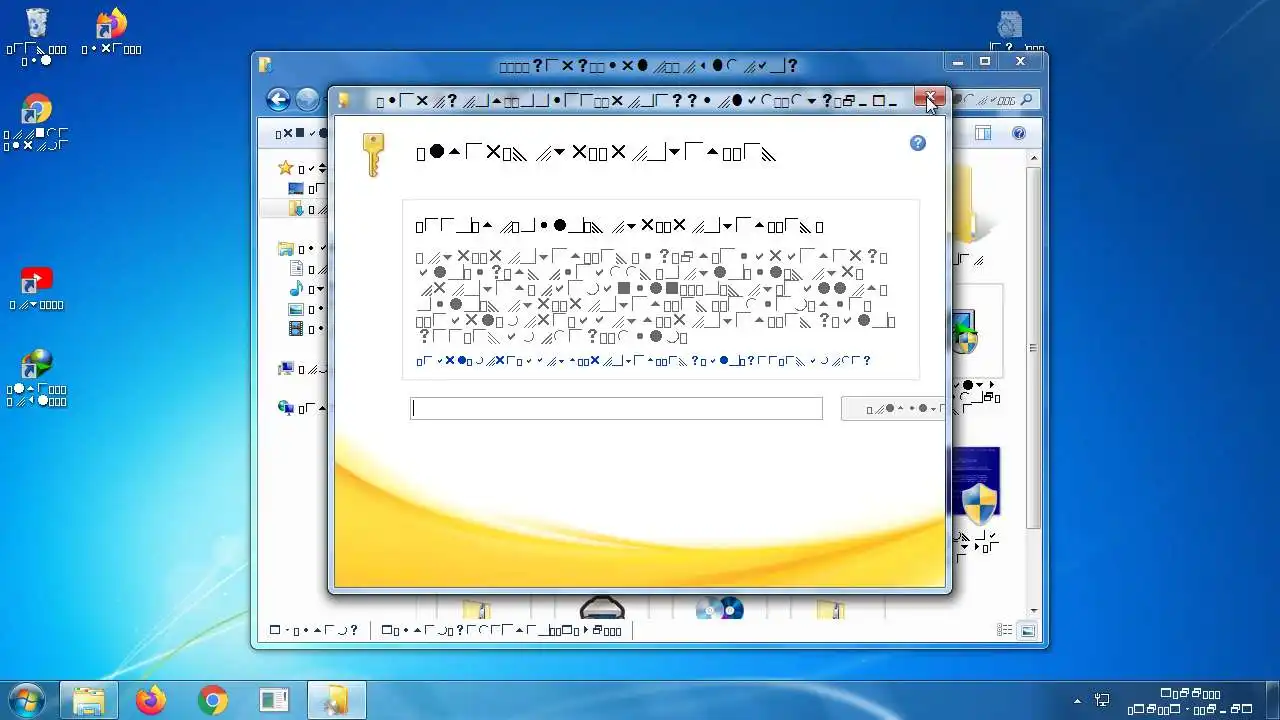Click the fourth pinned taskbar app icon
The height and width of the screenshot is (720, 1280).
tap(274, 700)
